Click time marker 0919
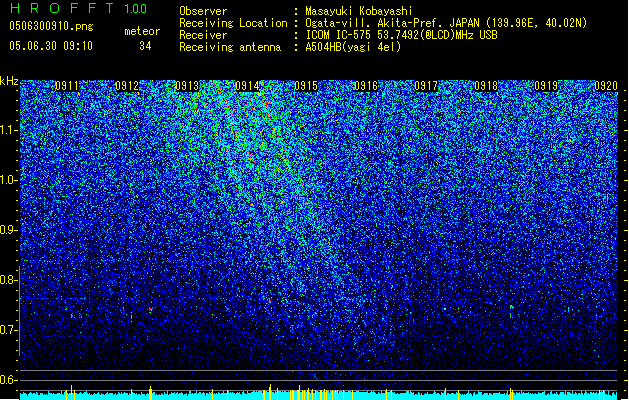This screenshot has width=629, height=400. 546,86
